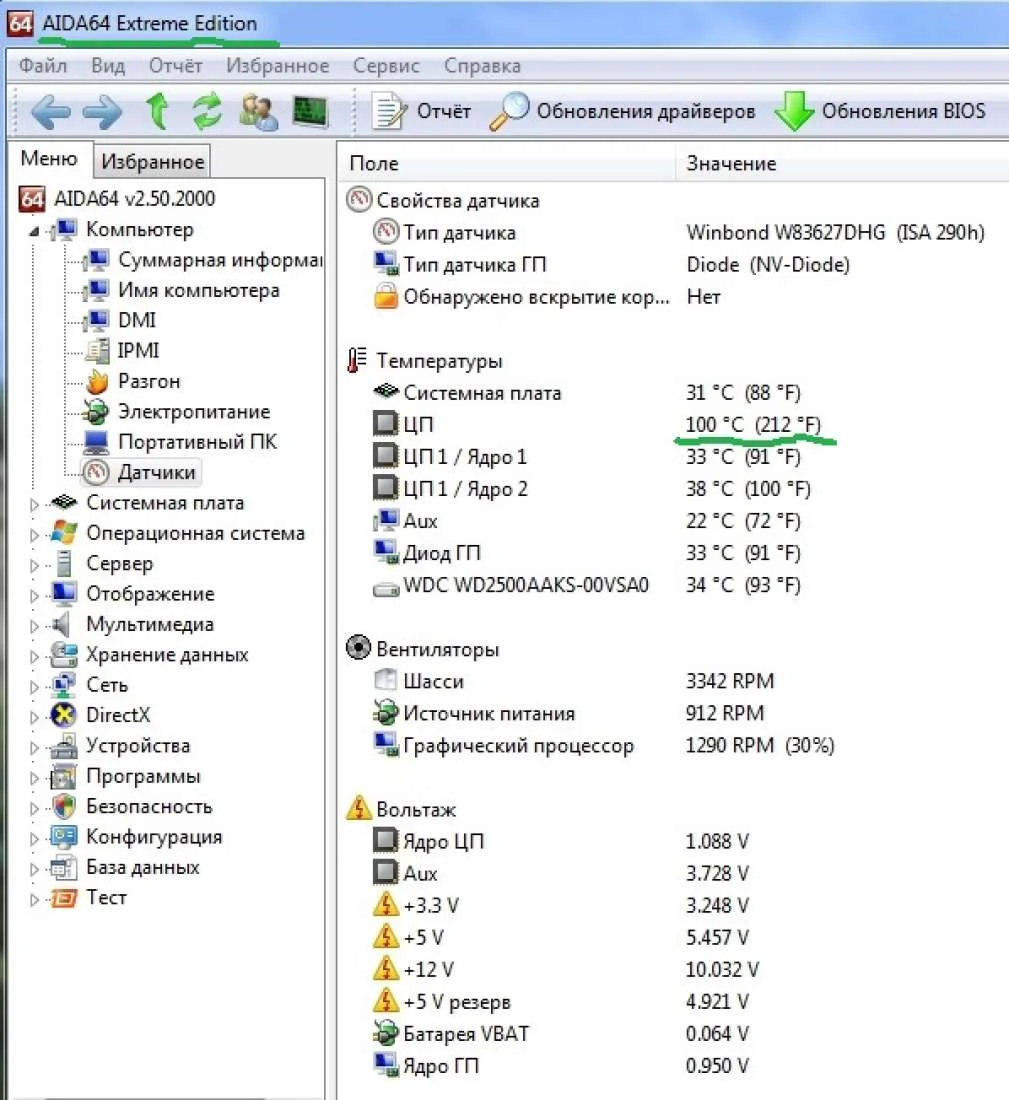Viewport: 1009px width, 1100px height.
Task: Click the Температуры thermometer icon
Action: click(x=357, y=361)
